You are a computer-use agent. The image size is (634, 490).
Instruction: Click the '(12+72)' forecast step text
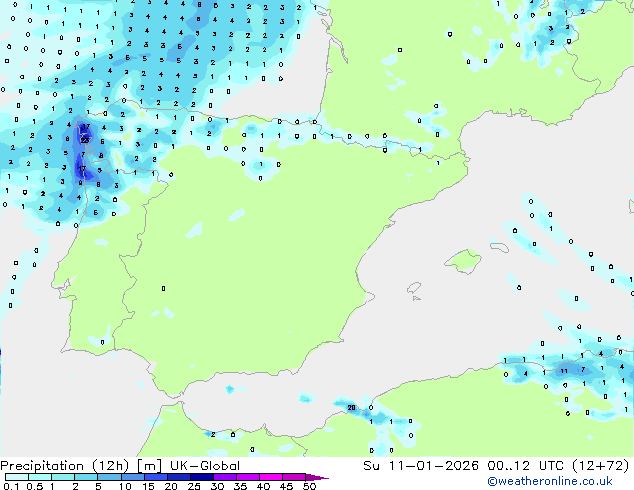tap(601, 466)
